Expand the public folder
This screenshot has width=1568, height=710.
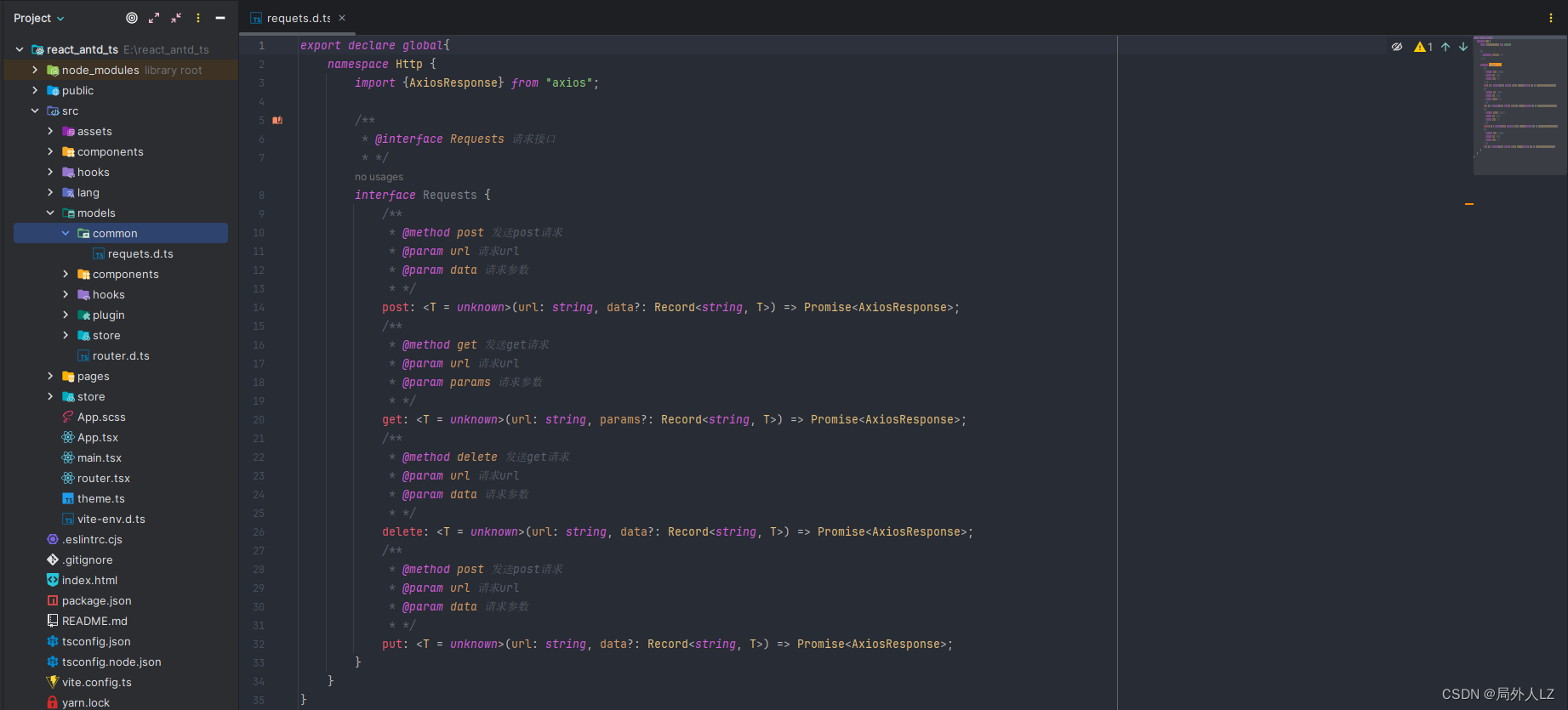coord(35,90)
